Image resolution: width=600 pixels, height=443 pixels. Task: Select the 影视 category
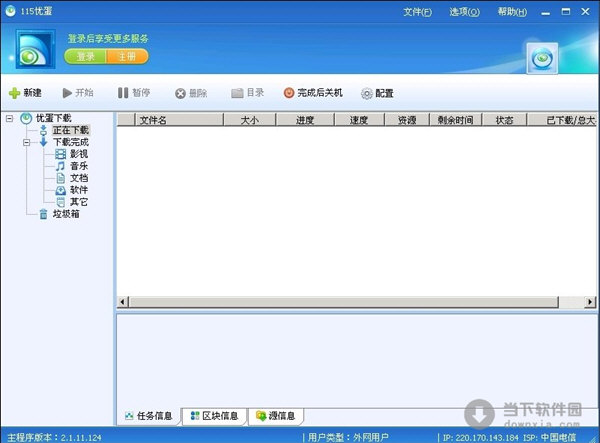click(79, 154)
